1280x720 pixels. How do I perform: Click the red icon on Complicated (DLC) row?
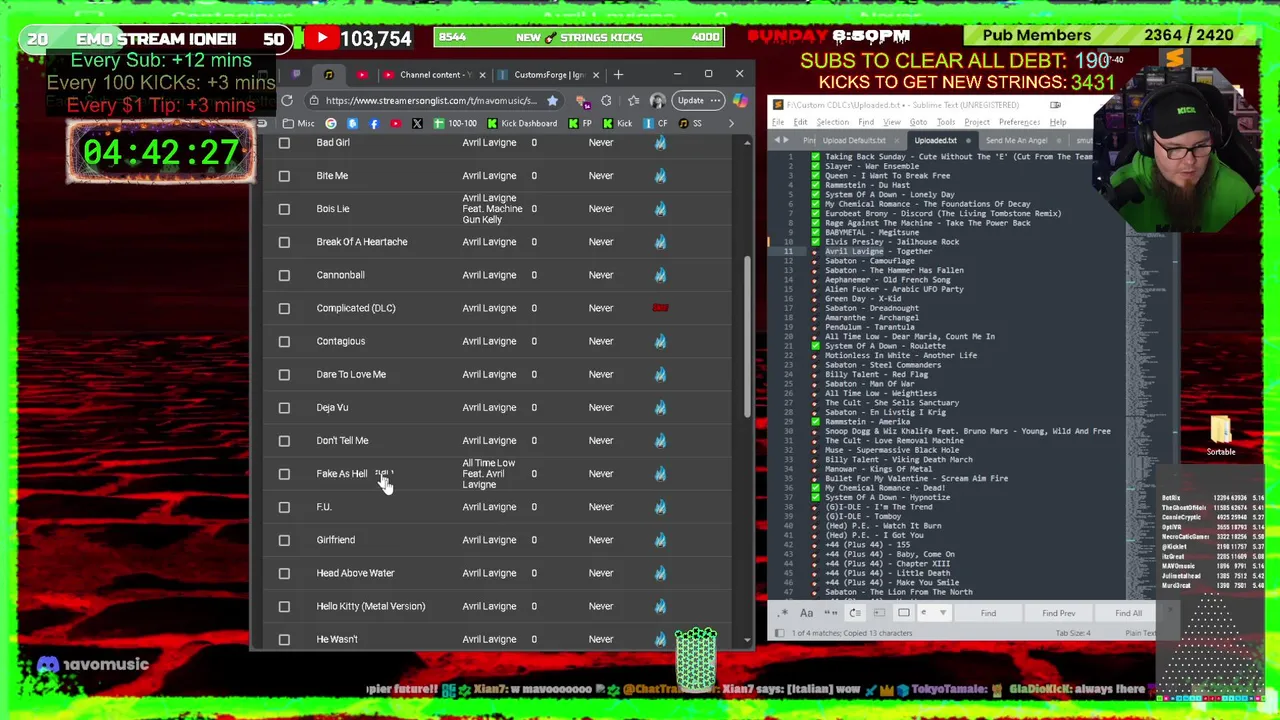point(660,308)
